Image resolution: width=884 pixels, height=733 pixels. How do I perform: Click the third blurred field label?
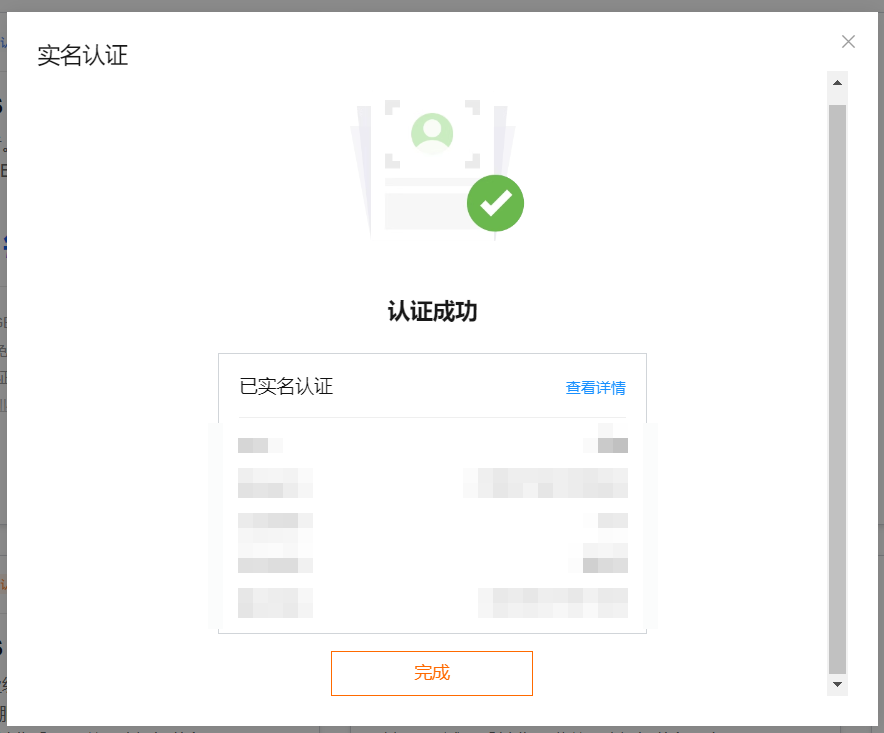coord(275,543)
